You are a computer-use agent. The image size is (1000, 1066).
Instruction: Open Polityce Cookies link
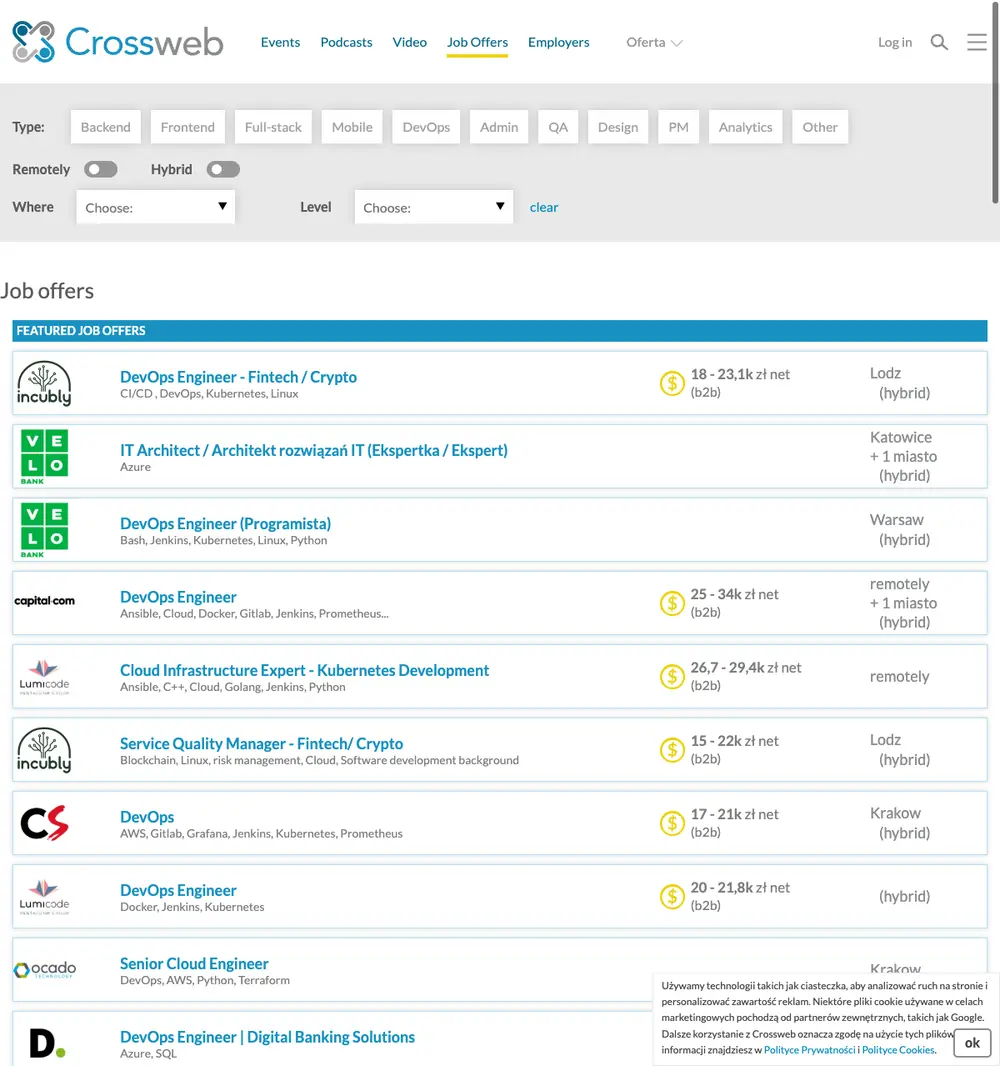pos(898,1050)
